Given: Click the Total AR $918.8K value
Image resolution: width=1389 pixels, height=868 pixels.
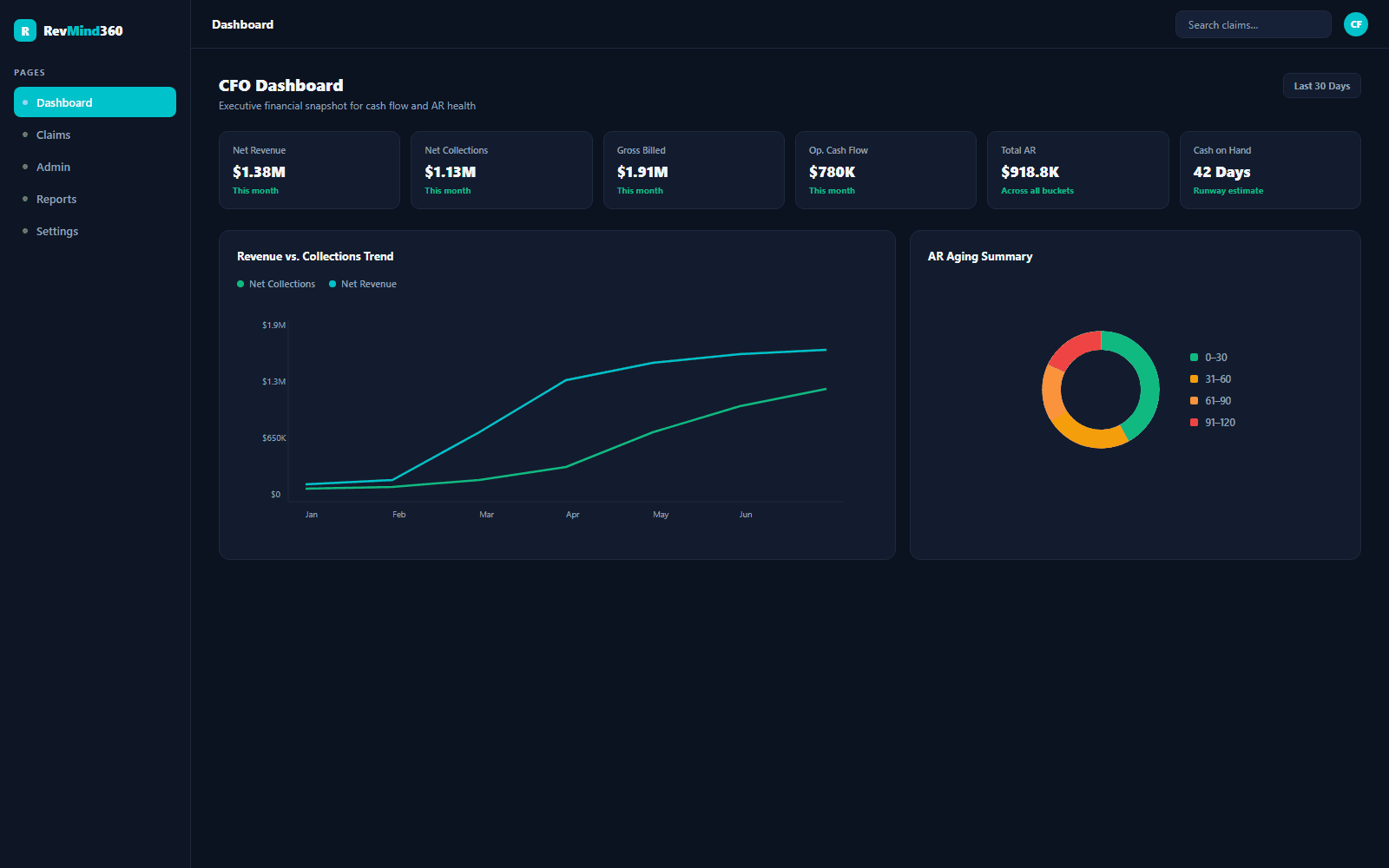Looking at the screenshot, I should point(1030,172).
